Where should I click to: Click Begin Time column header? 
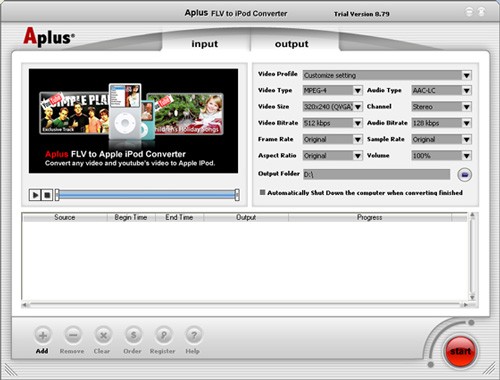[x=131, y=217]
